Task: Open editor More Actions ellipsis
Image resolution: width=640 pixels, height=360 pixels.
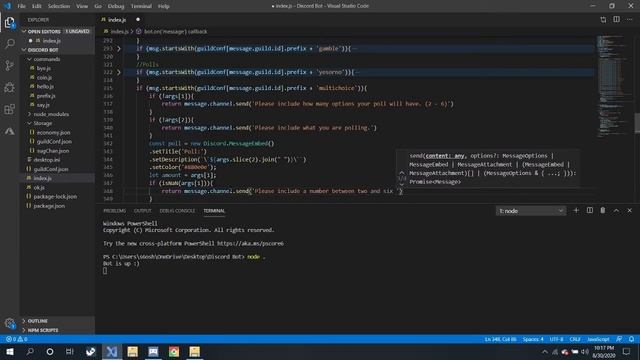Action: 629,20
